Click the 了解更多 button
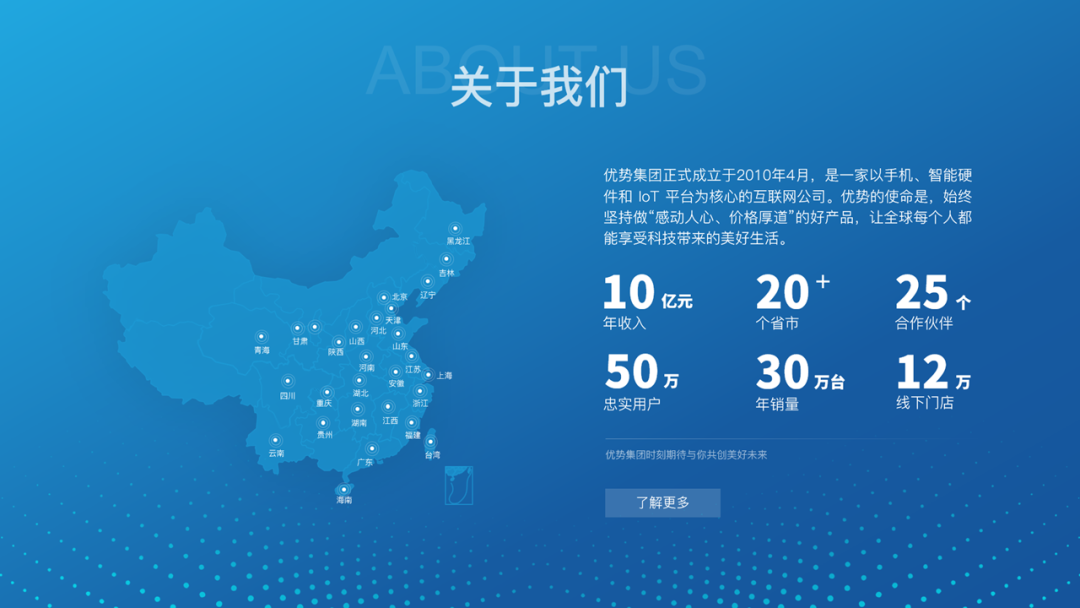The image size is (1080, 608). point(662,503)
